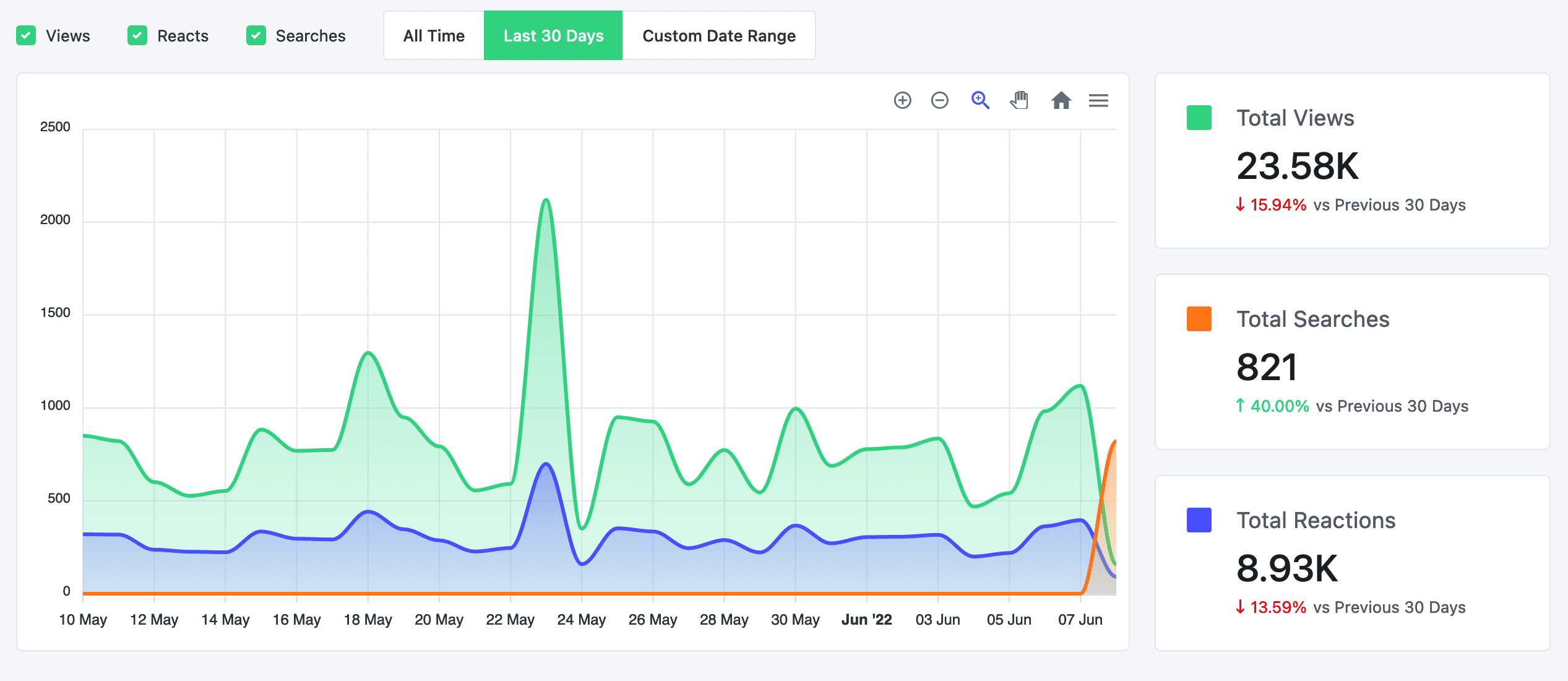
Task: Click the green Total Views swatch
Action: tap(1199, 118)
